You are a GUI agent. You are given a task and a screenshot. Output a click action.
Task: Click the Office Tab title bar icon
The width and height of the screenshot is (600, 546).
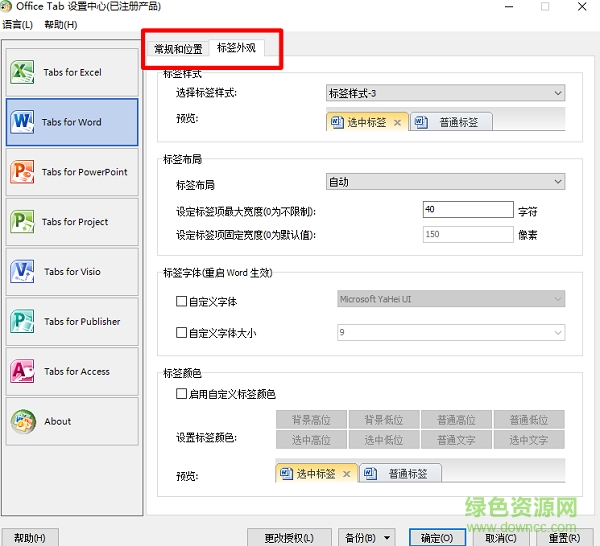(x=6, y=7)
